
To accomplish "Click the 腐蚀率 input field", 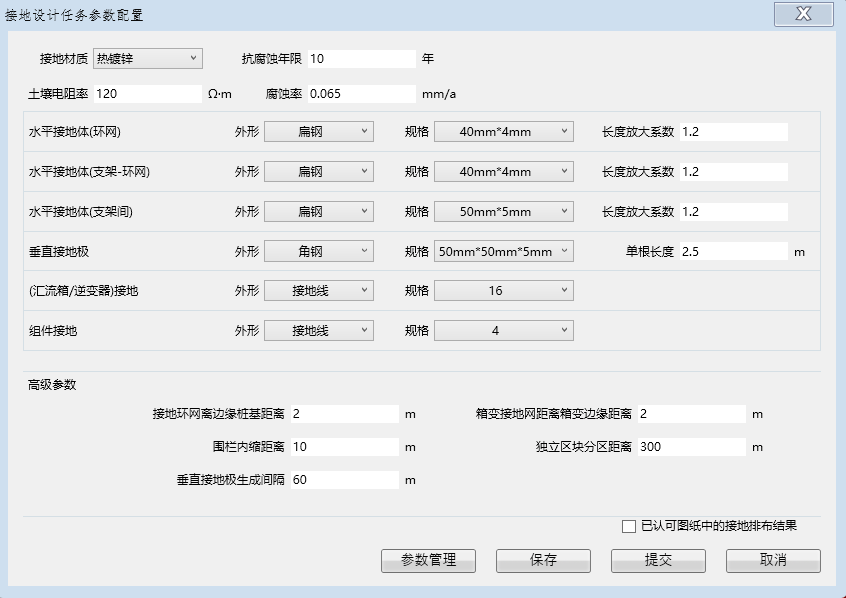I will 361,94.
